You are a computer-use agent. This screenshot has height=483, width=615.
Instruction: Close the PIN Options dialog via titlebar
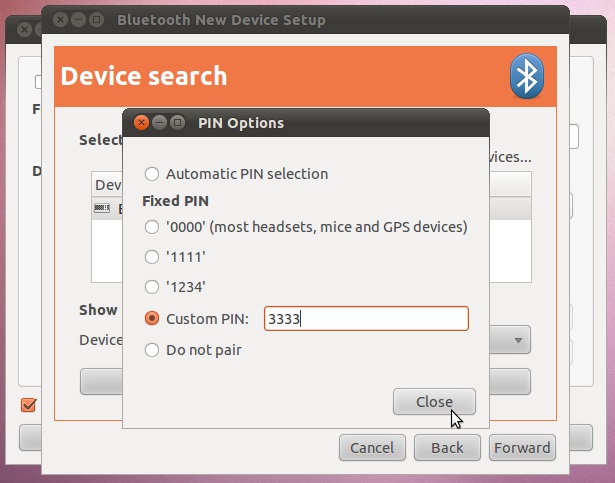click(x=141, y=123)
